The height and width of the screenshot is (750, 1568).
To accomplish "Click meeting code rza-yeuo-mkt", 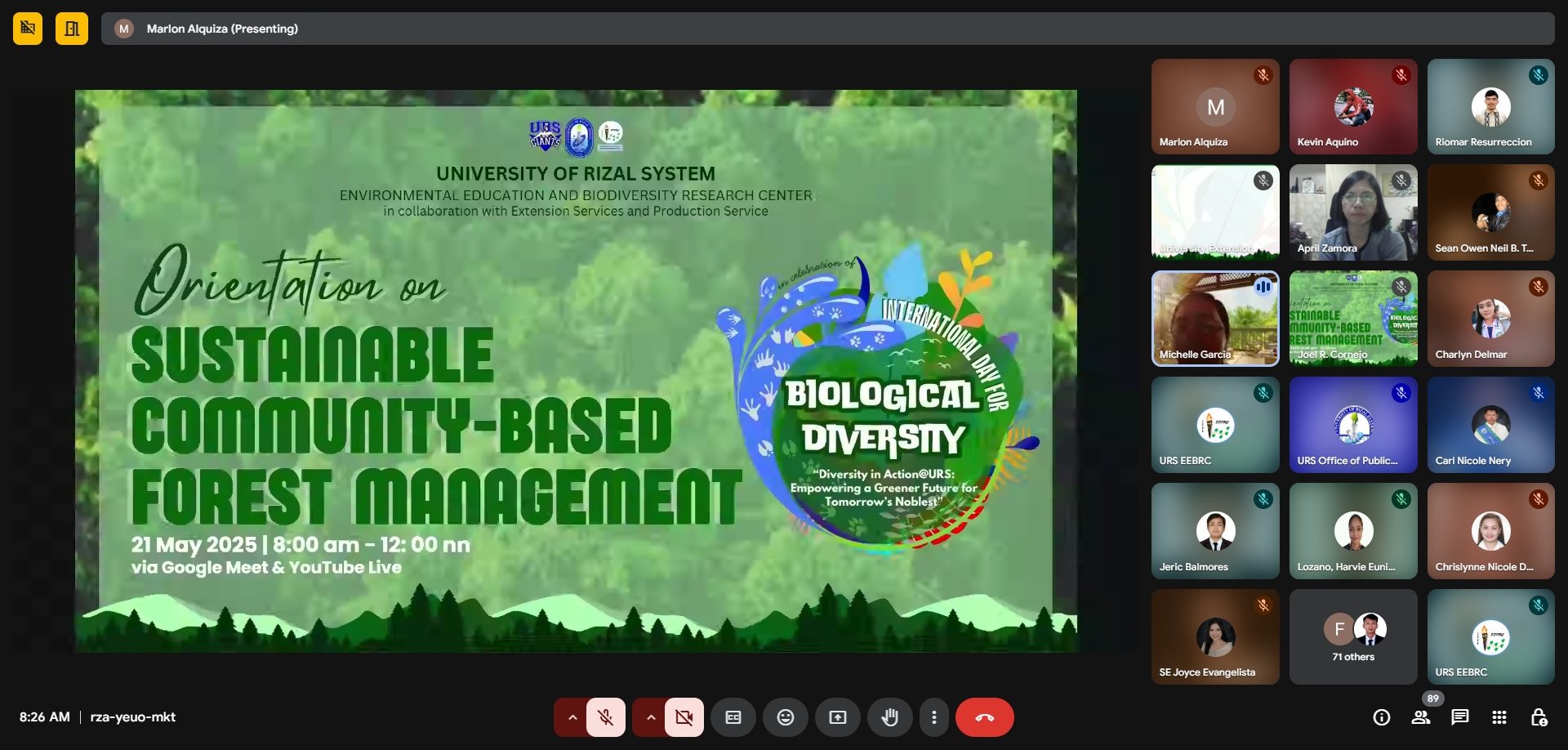I will (x=133, y=717).
